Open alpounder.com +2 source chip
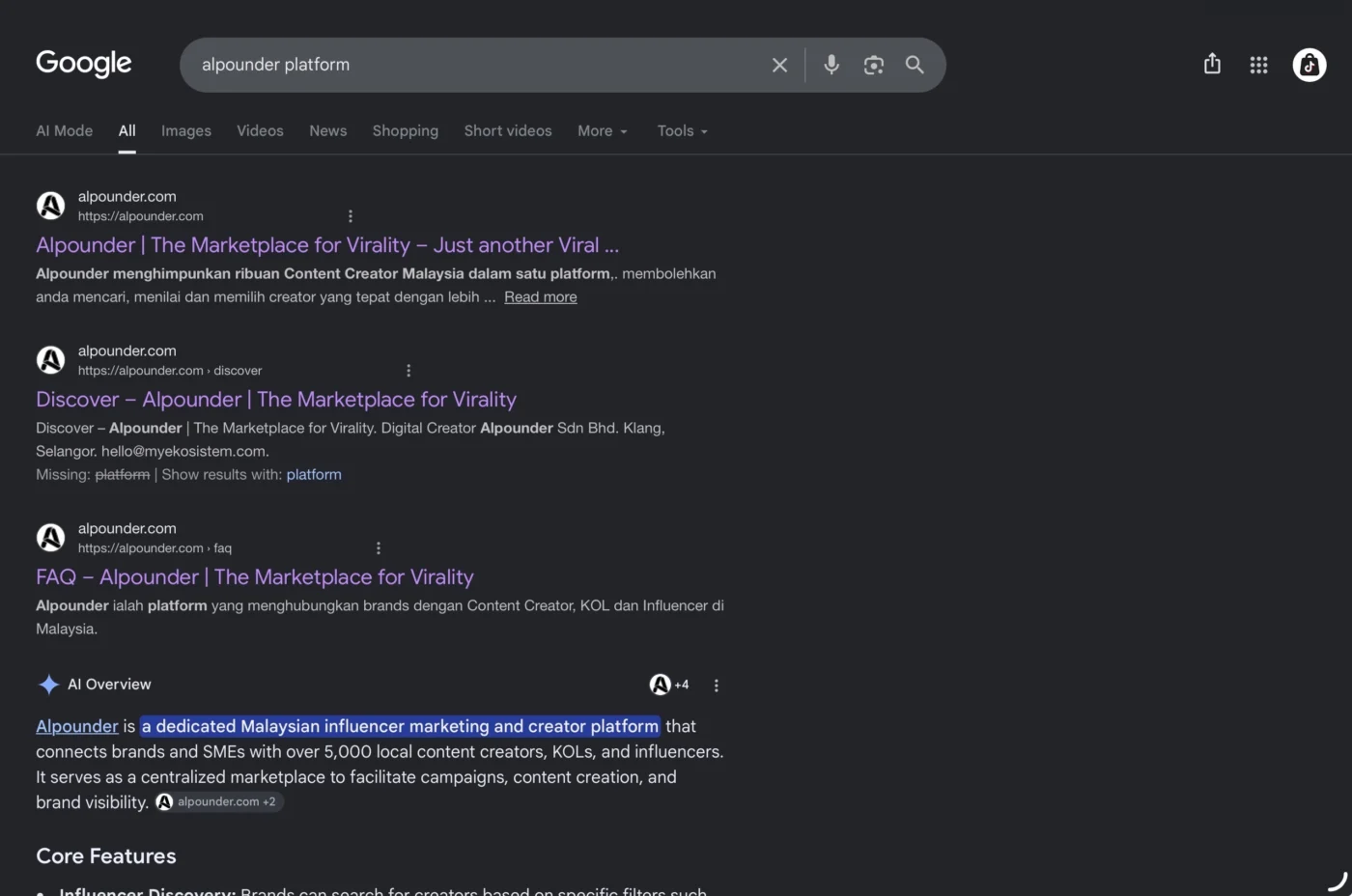 click(x=219, y=801)
